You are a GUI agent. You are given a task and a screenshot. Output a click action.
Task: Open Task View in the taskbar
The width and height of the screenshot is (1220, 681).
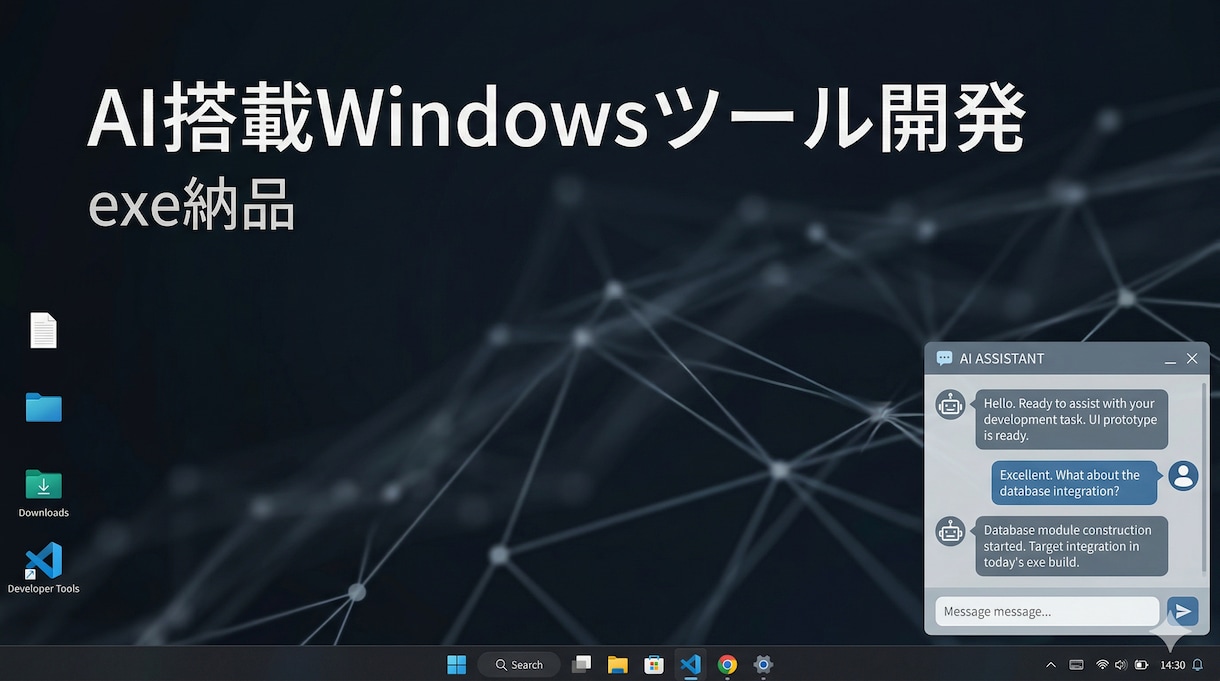click(x=581, y=664)
